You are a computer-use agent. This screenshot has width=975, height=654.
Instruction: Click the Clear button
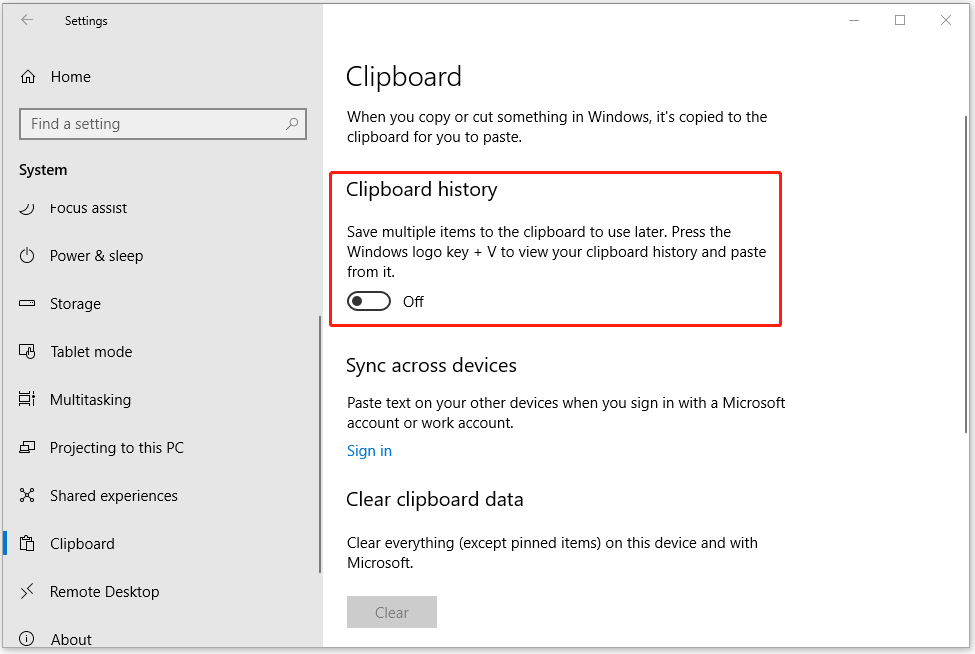point(392,612)
